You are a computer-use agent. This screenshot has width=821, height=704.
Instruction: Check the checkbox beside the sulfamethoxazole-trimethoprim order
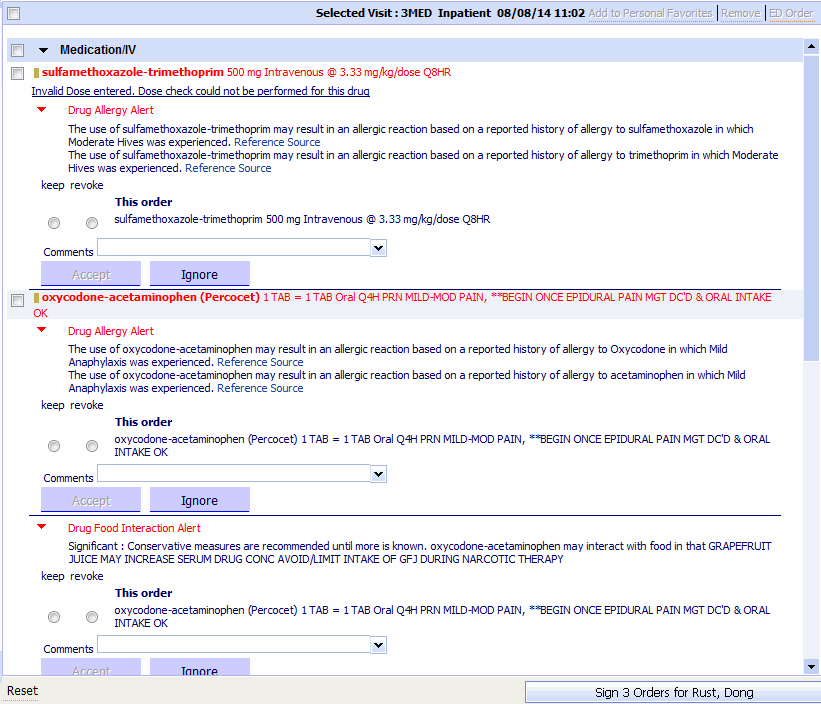pos(16,73)
